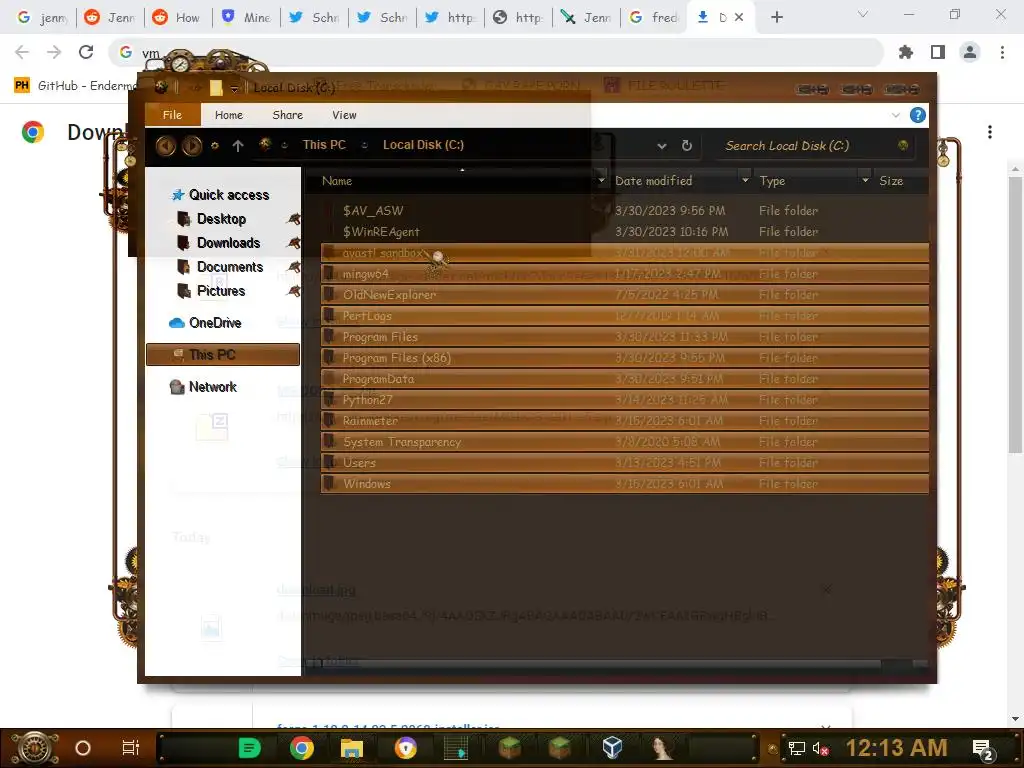Select the Python27 folder
Viewport: 1024px width, 768px height.
click(x=624, y=400)
